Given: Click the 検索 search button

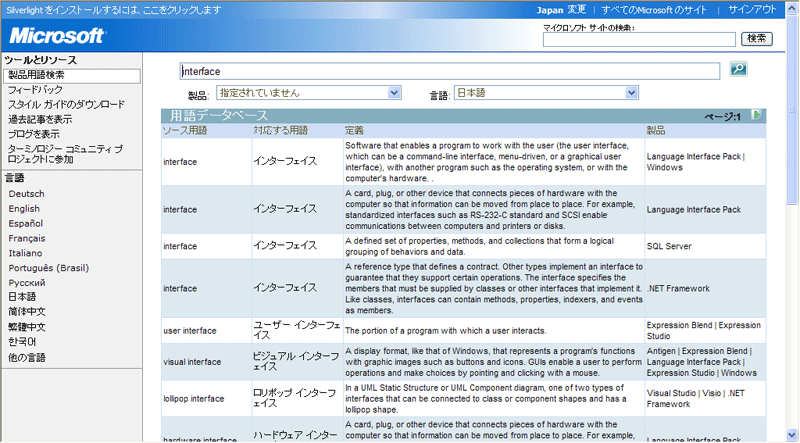Looking at the screenshot, I should click(756, 39).
